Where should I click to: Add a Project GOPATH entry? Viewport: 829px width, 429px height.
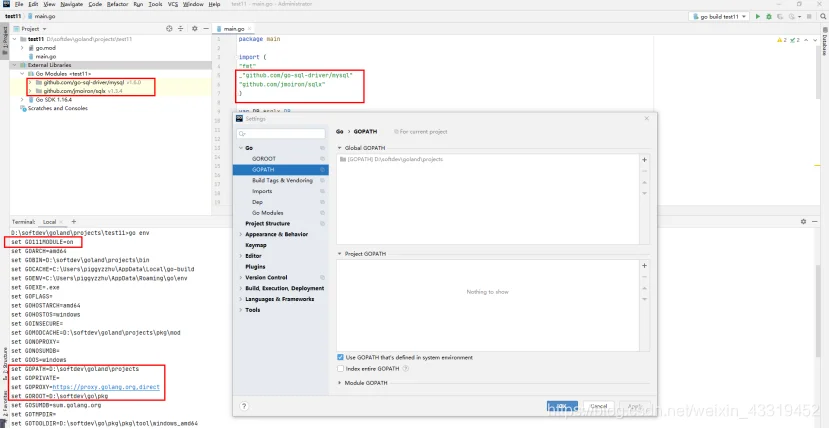(x=644, y=266)
